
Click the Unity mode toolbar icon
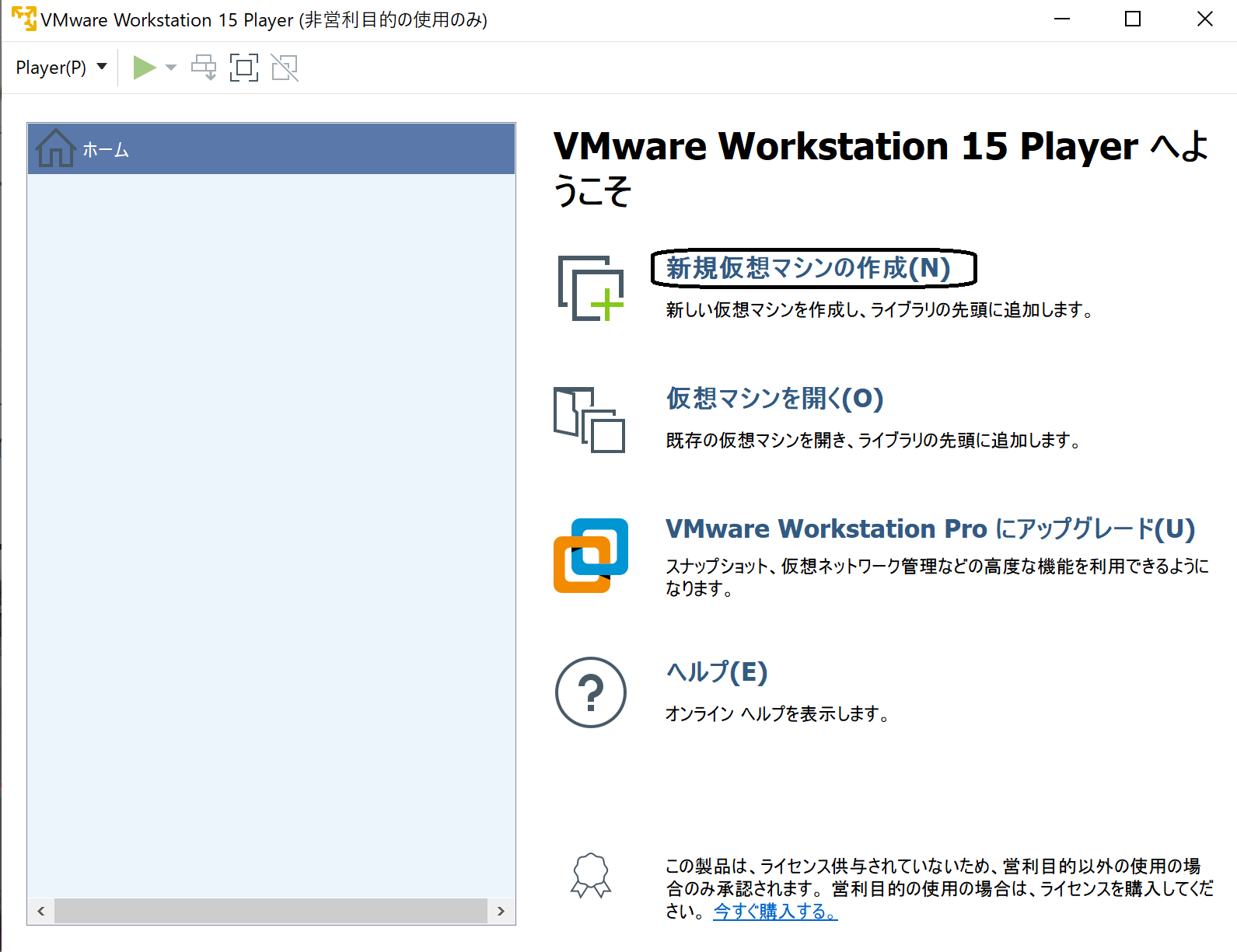coord(285,68)
